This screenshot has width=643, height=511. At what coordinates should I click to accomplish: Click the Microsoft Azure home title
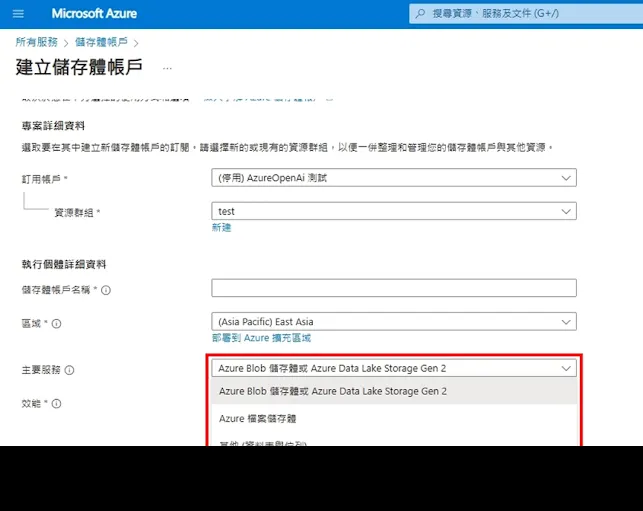94,14
